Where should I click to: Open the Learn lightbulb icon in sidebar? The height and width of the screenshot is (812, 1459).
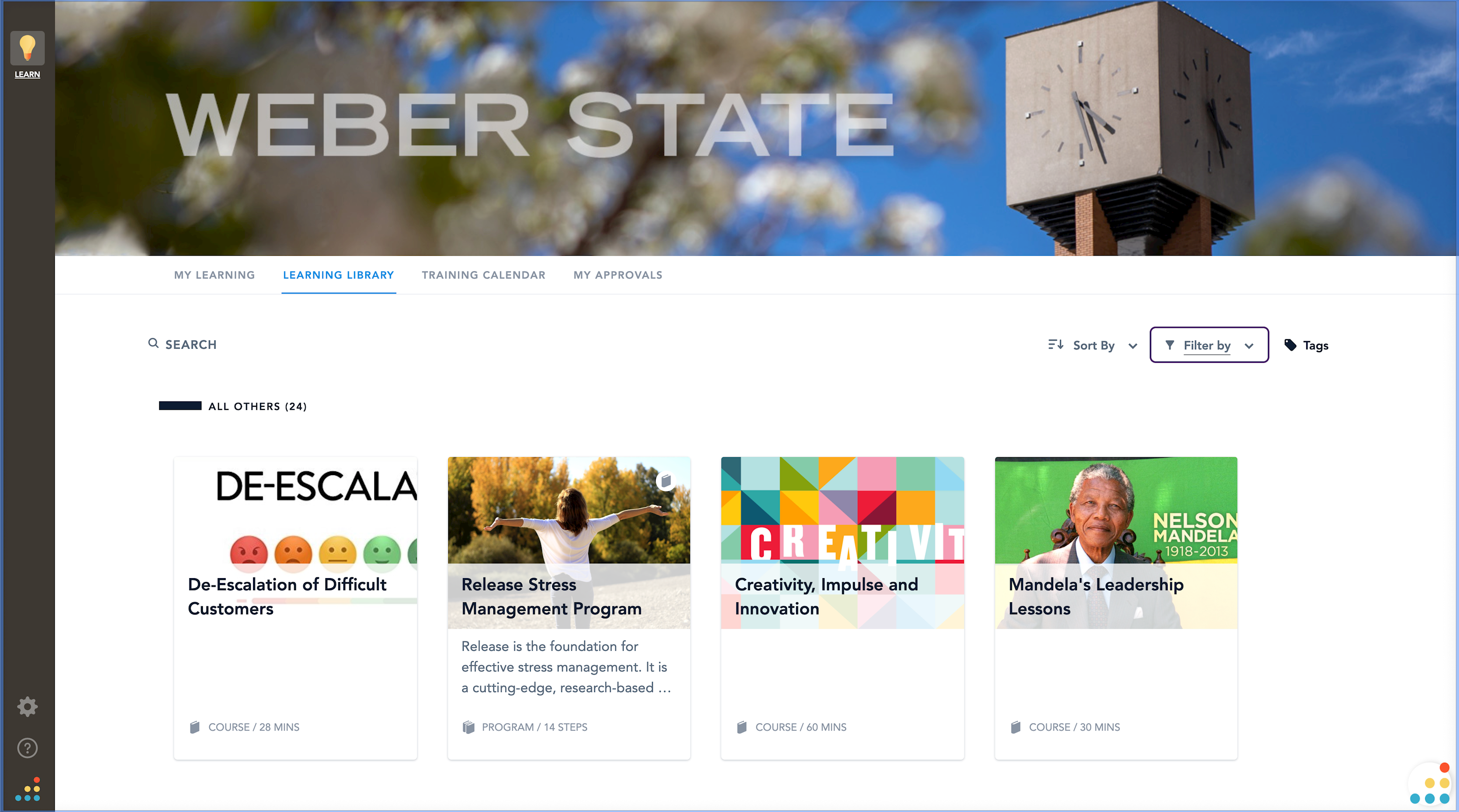[27, 48]
